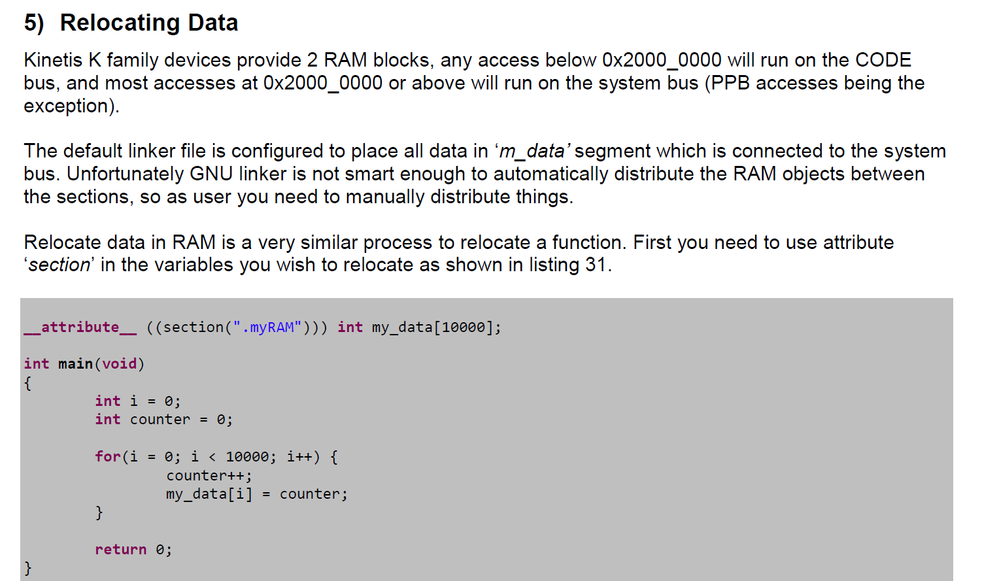Click the word "Kinetis" in first paragraph
The width and height of the screenshot is (999, 581).
click(52, 60)
